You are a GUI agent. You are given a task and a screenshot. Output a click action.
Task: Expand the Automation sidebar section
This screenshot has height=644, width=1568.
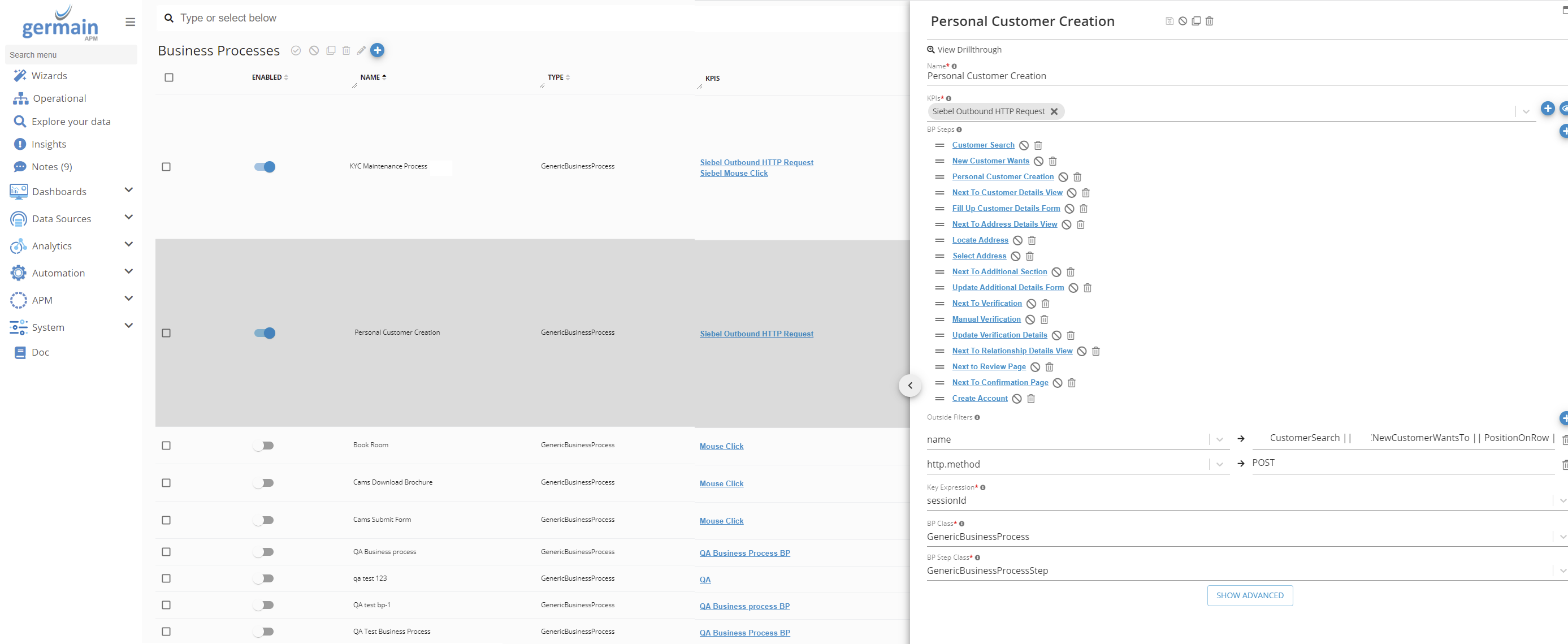click(128, 272)
